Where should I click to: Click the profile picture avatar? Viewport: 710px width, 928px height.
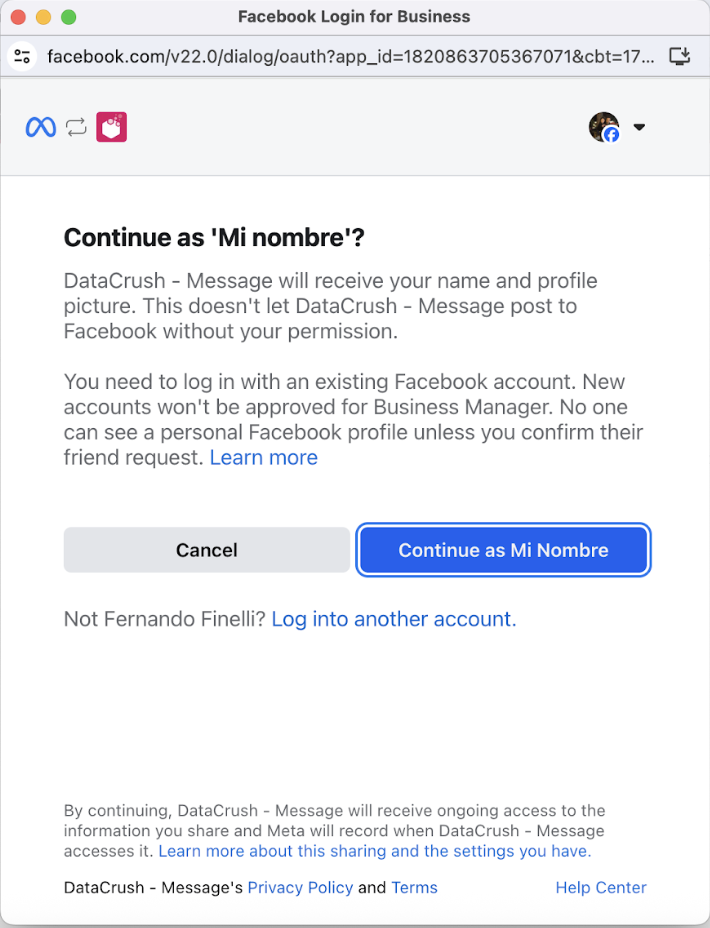(604, 127)
